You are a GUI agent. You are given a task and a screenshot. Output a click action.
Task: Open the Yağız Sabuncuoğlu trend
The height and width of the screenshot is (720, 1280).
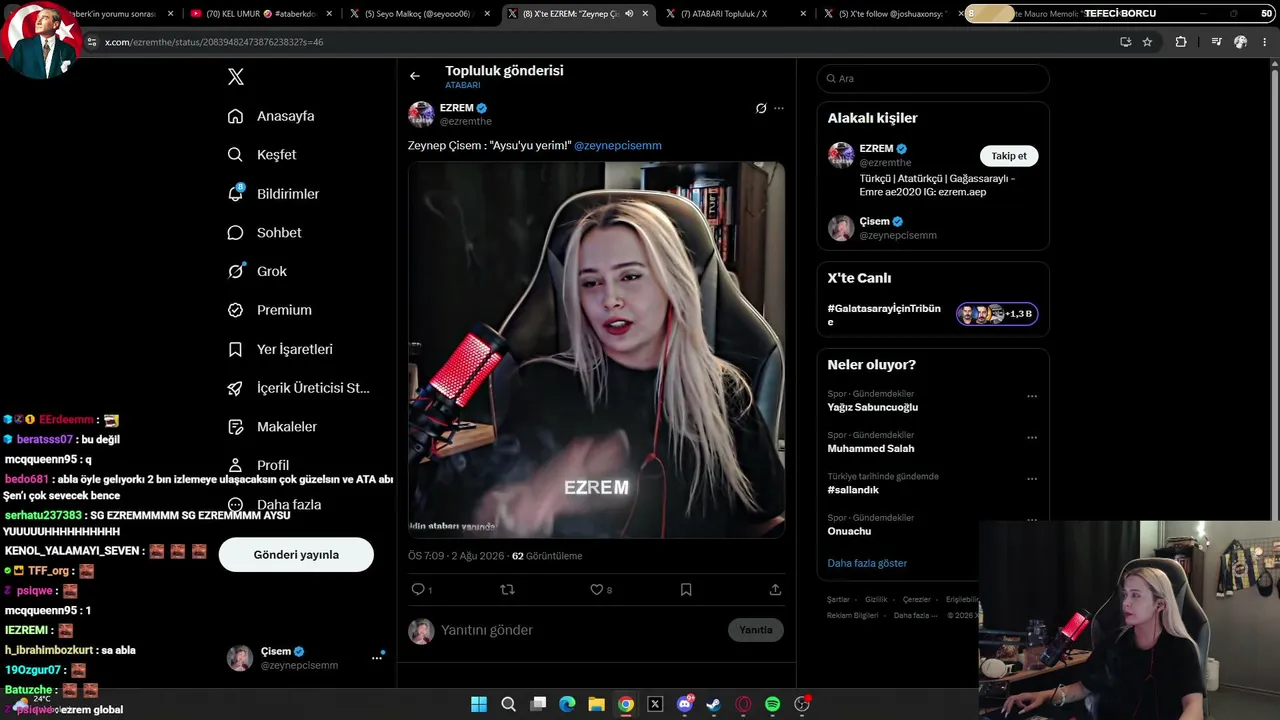[x=872, y=407]
